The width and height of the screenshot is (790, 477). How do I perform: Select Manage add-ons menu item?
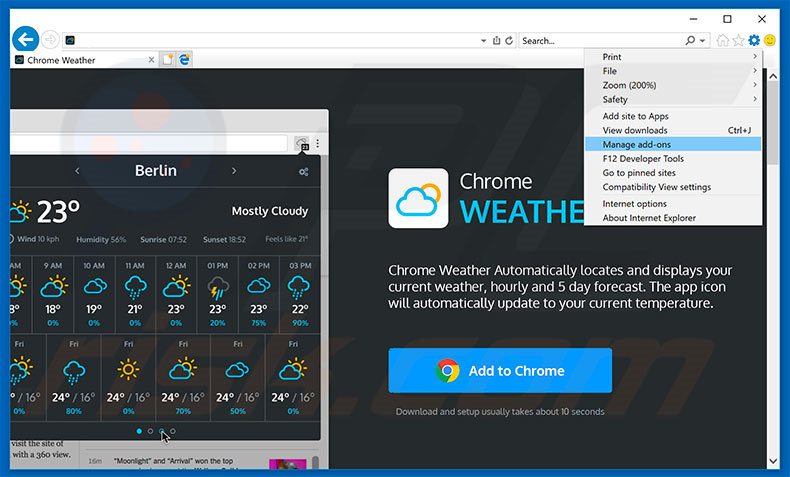(673, 144)
